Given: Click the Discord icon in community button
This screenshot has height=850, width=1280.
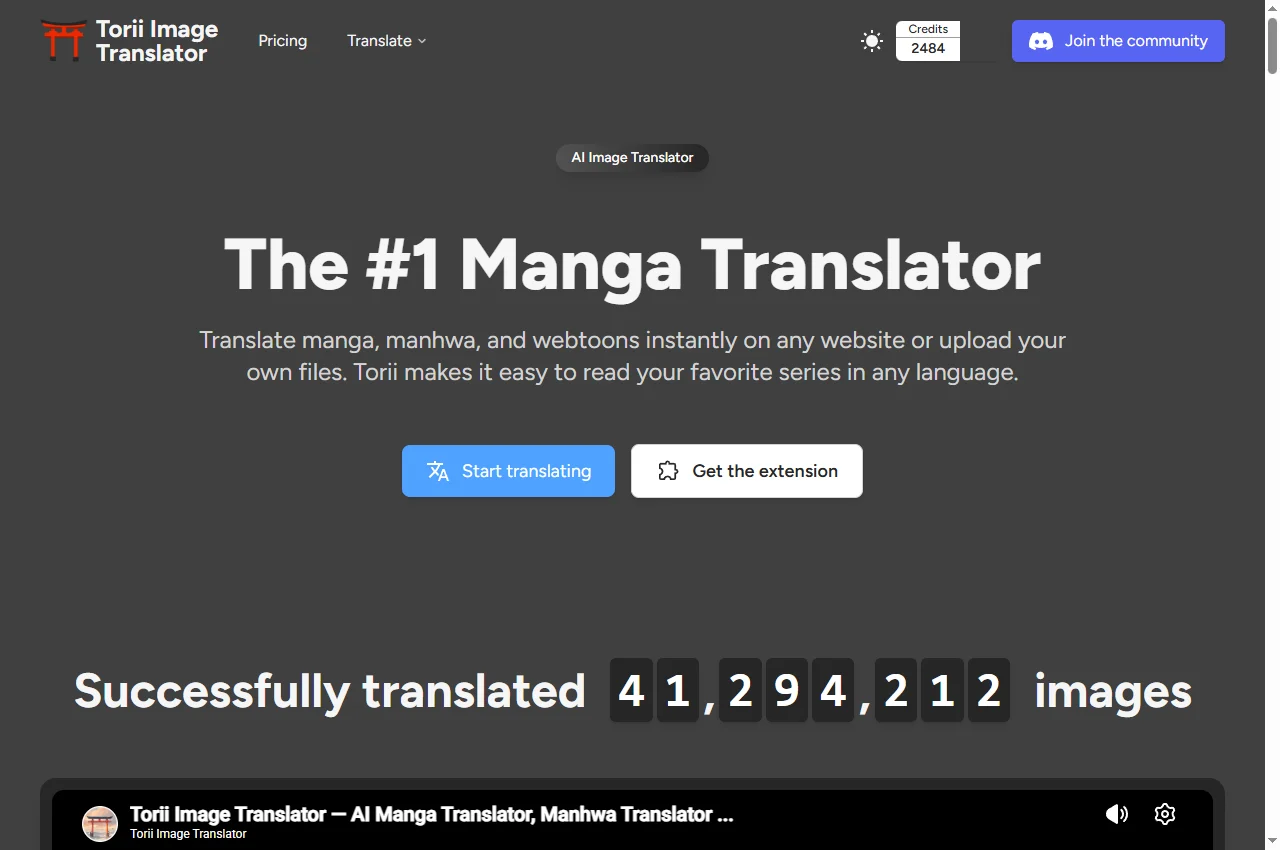Looking at the screenshot, I should [1041, 41].
